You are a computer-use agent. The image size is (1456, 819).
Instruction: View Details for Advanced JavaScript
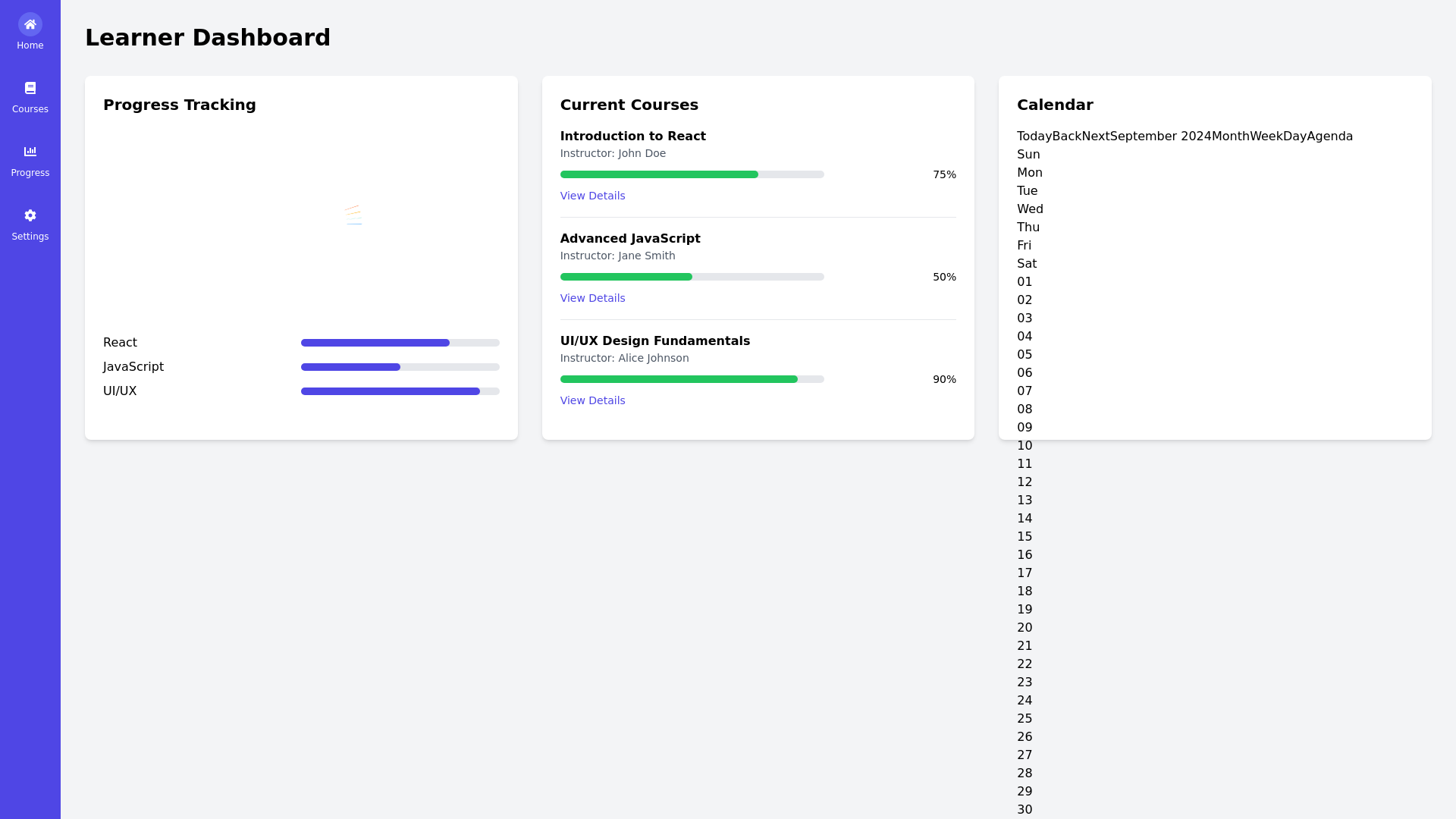pos(592,298)
